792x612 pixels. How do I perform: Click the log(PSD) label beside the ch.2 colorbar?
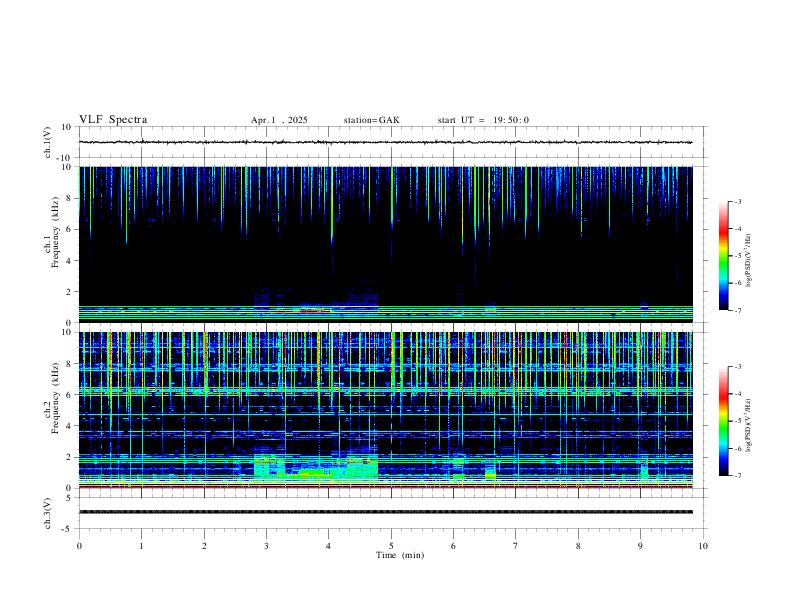point(749,425)
